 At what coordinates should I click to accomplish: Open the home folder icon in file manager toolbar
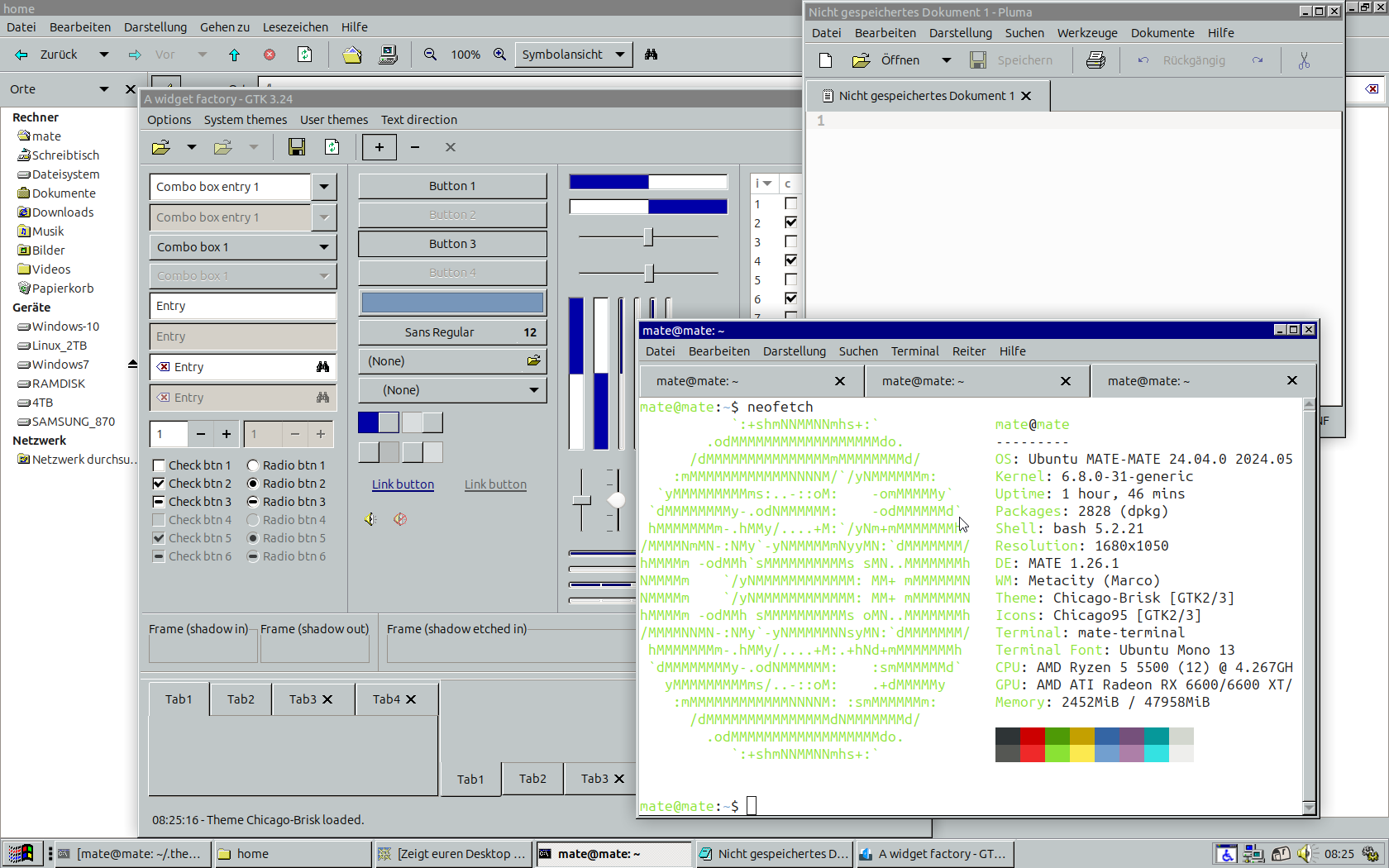point(352,55)
